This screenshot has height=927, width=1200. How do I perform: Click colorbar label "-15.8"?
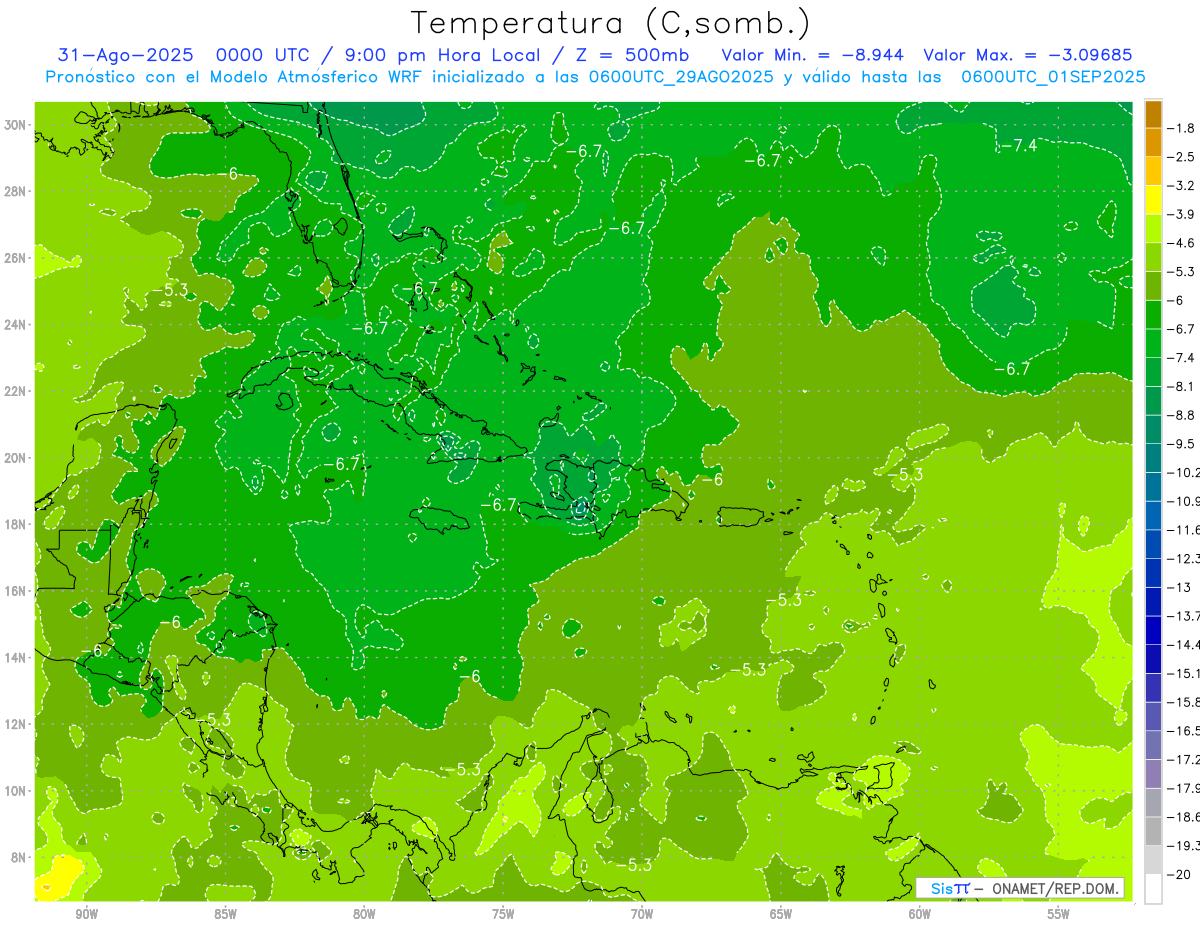point(1184,702)
